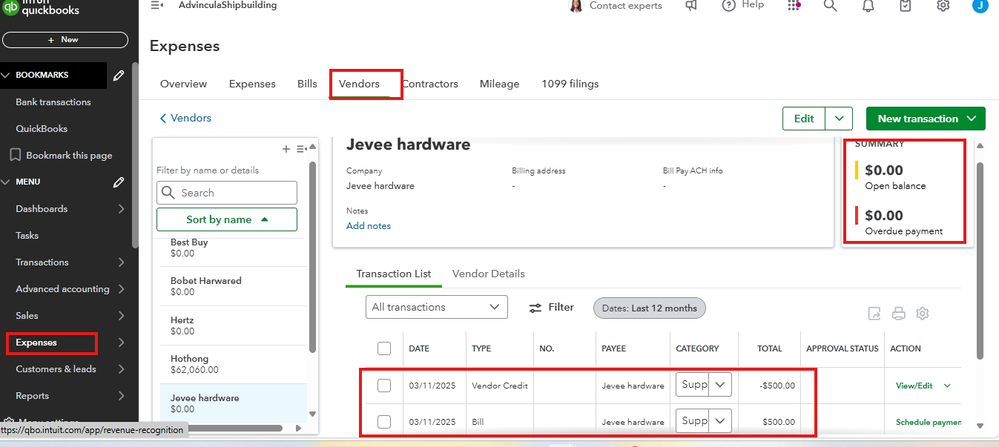Open View/Edit action dropdown arrow

tap(947, 386)
